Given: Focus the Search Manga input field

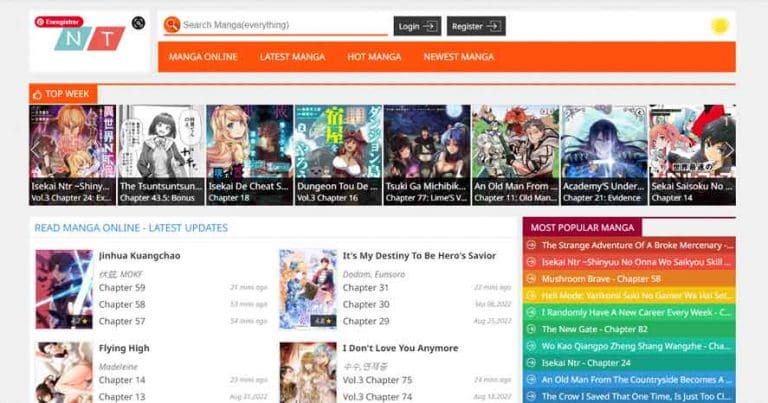Looking at the screenshot, I should (285, 25).
